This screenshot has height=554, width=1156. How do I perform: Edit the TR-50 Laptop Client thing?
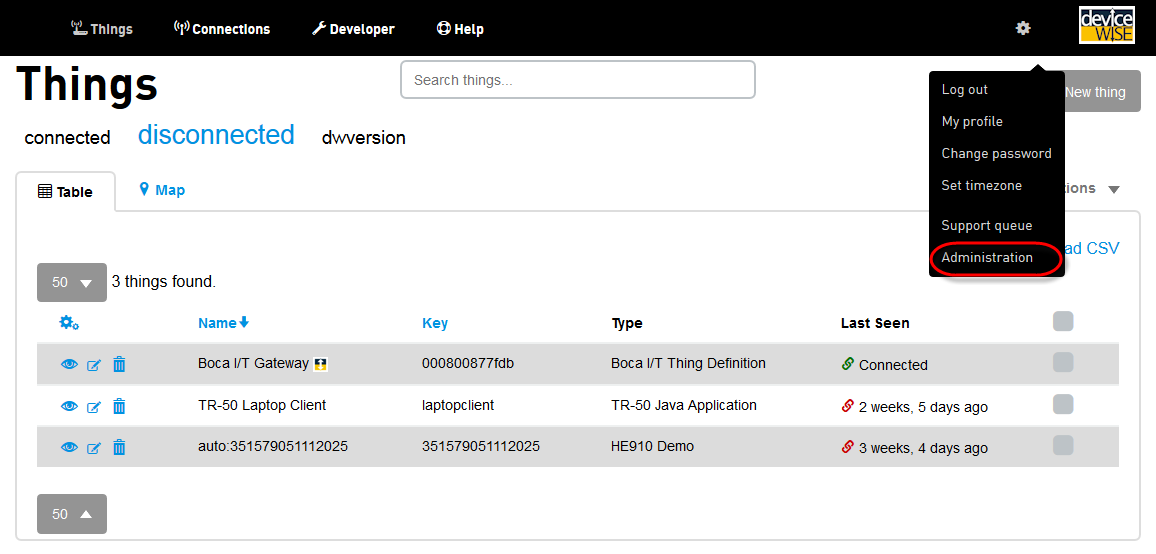coord(94,406)
